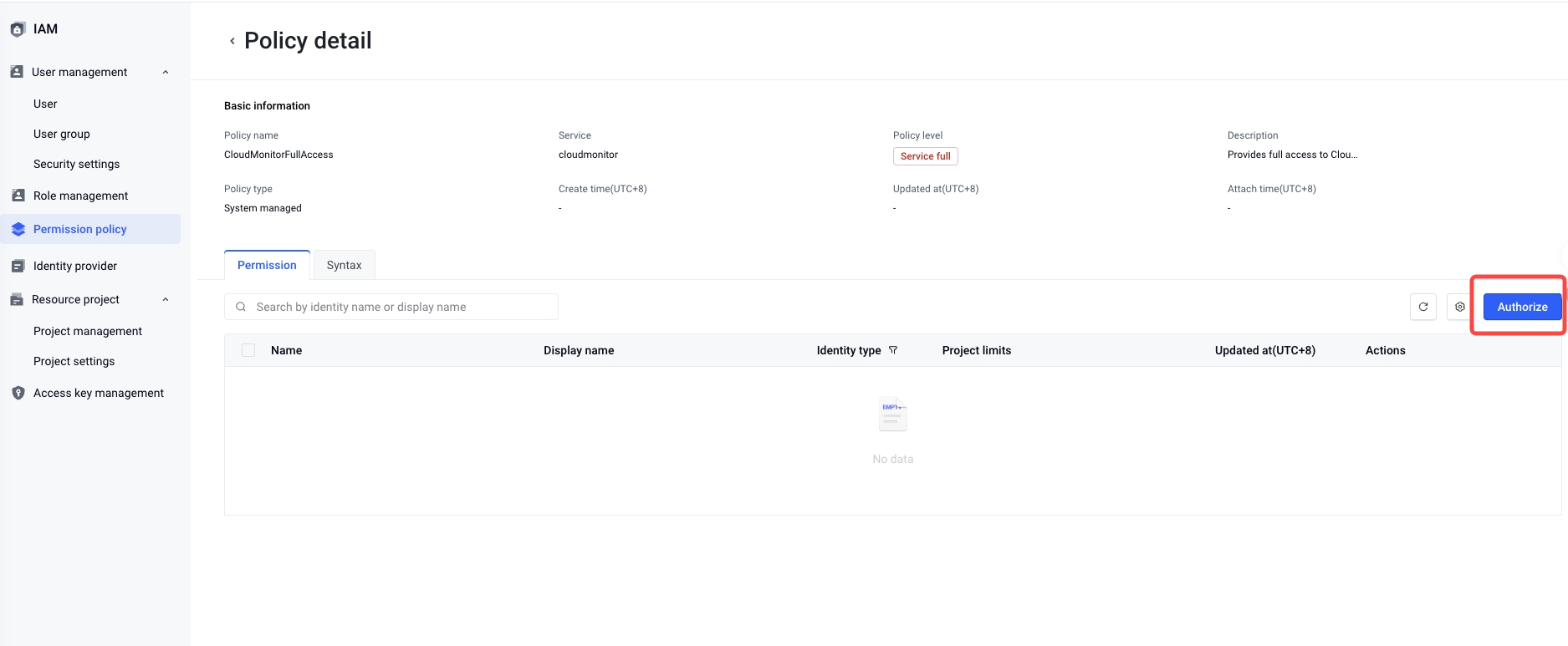Image resolution: width=1568 pixels, height=646 pixels.
Task: Click the Authorize button
Action: pyautogui.click(x=1522, y=307)
